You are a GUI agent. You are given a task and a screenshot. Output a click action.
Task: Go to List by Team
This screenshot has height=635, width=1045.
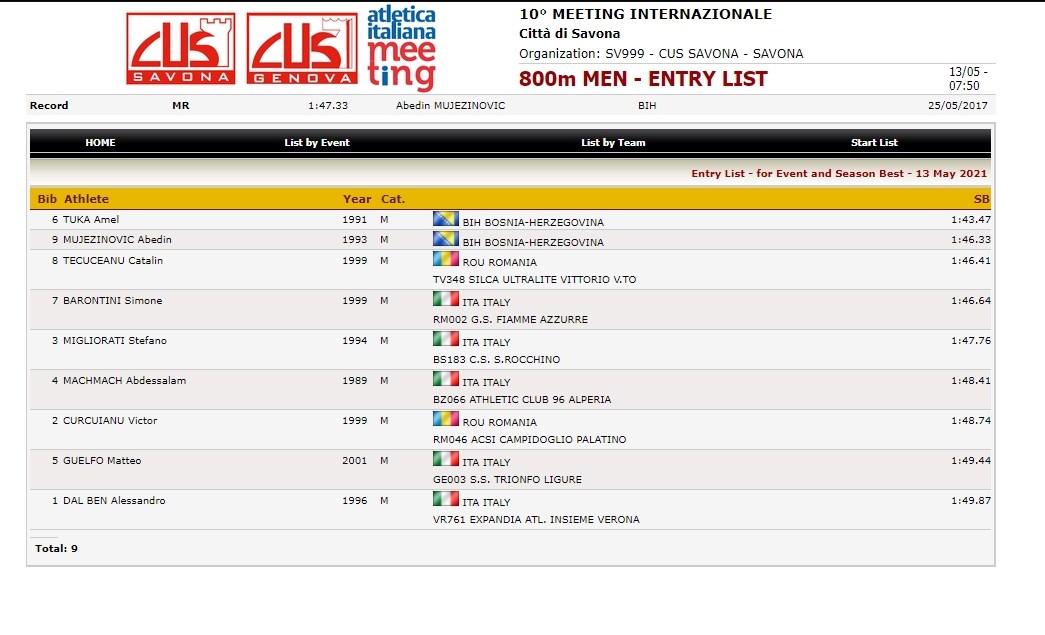(x=613, y=143)
